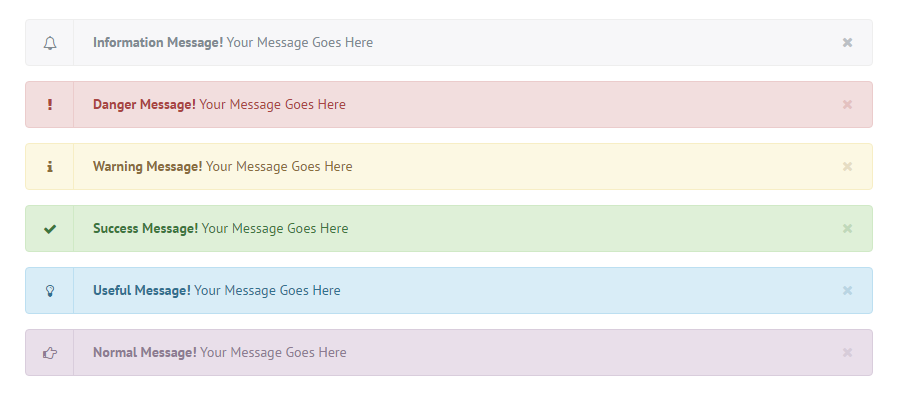The width and height of the screenshot is (902, 398).
Task: Click 'Your Message Goes Here' in green alert
Action: 275,229
